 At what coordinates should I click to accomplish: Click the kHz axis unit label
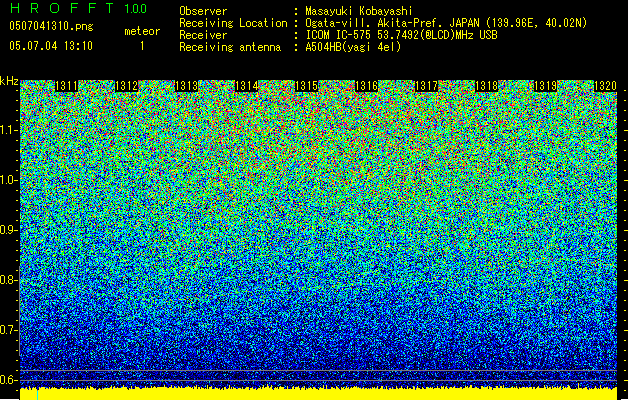click(x=9, y=81)
